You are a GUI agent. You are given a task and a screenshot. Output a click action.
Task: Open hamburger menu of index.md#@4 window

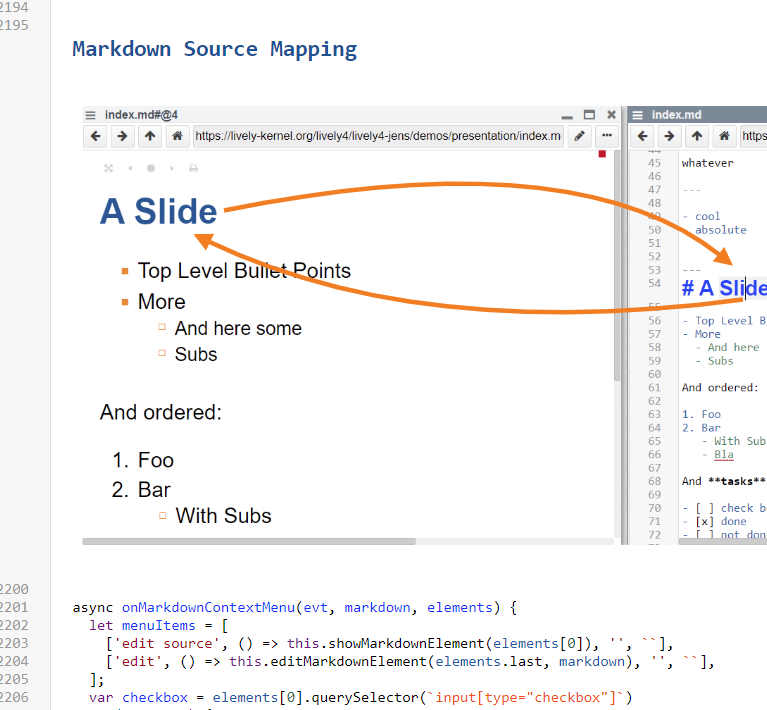pyautogui.click(x=91, y=115)
